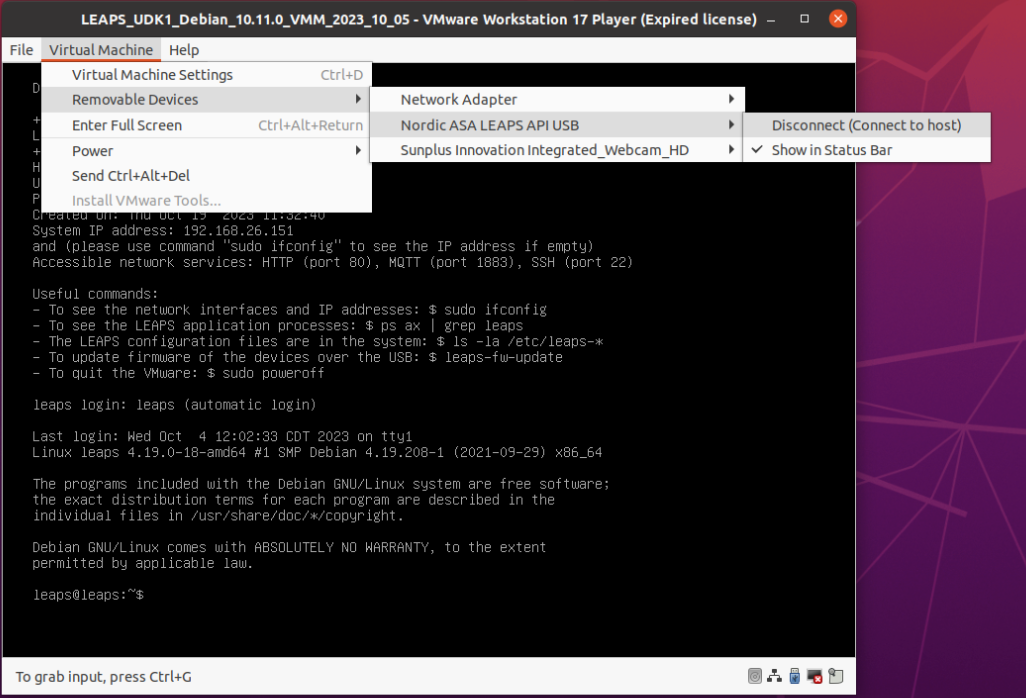This screenshot has height=698, width=1026.
Task: Toggle Show in Status Bar checkmark
Action: point(757,150)
